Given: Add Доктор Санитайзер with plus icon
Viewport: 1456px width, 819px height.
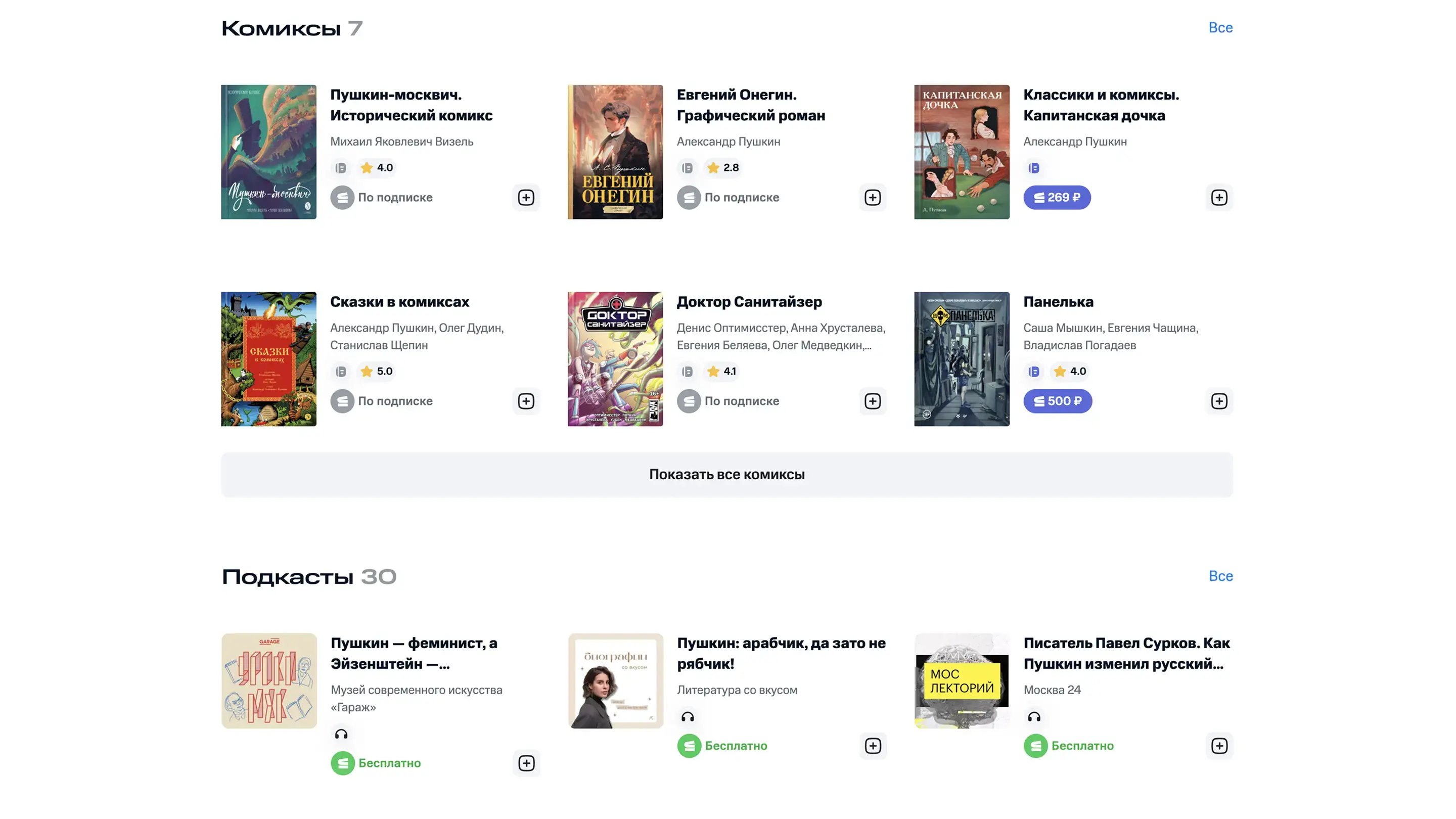Looking at the screenshot, I should click(872, 401).
